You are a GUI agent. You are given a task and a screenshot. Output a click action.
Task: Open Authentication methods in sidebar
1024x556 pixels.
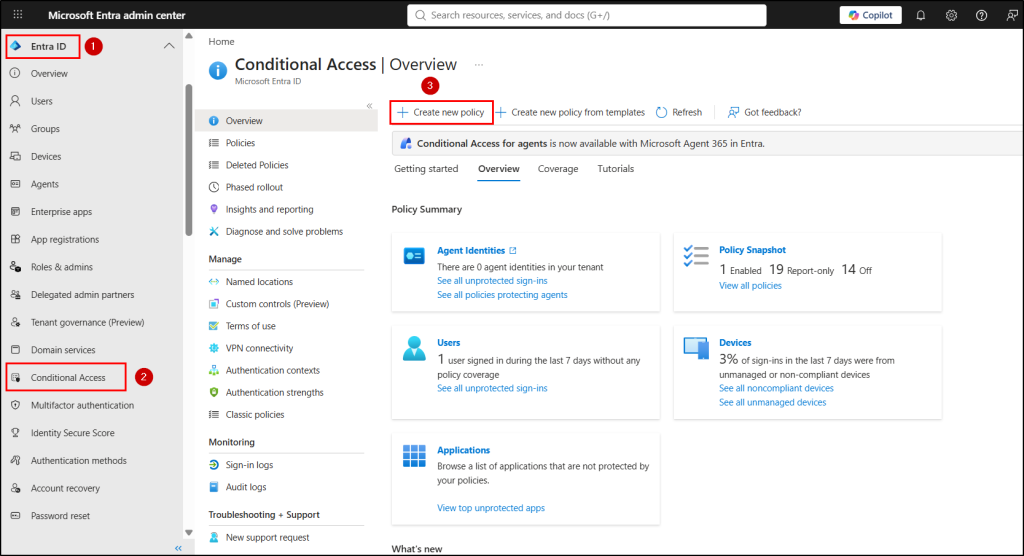click(78, 461)
